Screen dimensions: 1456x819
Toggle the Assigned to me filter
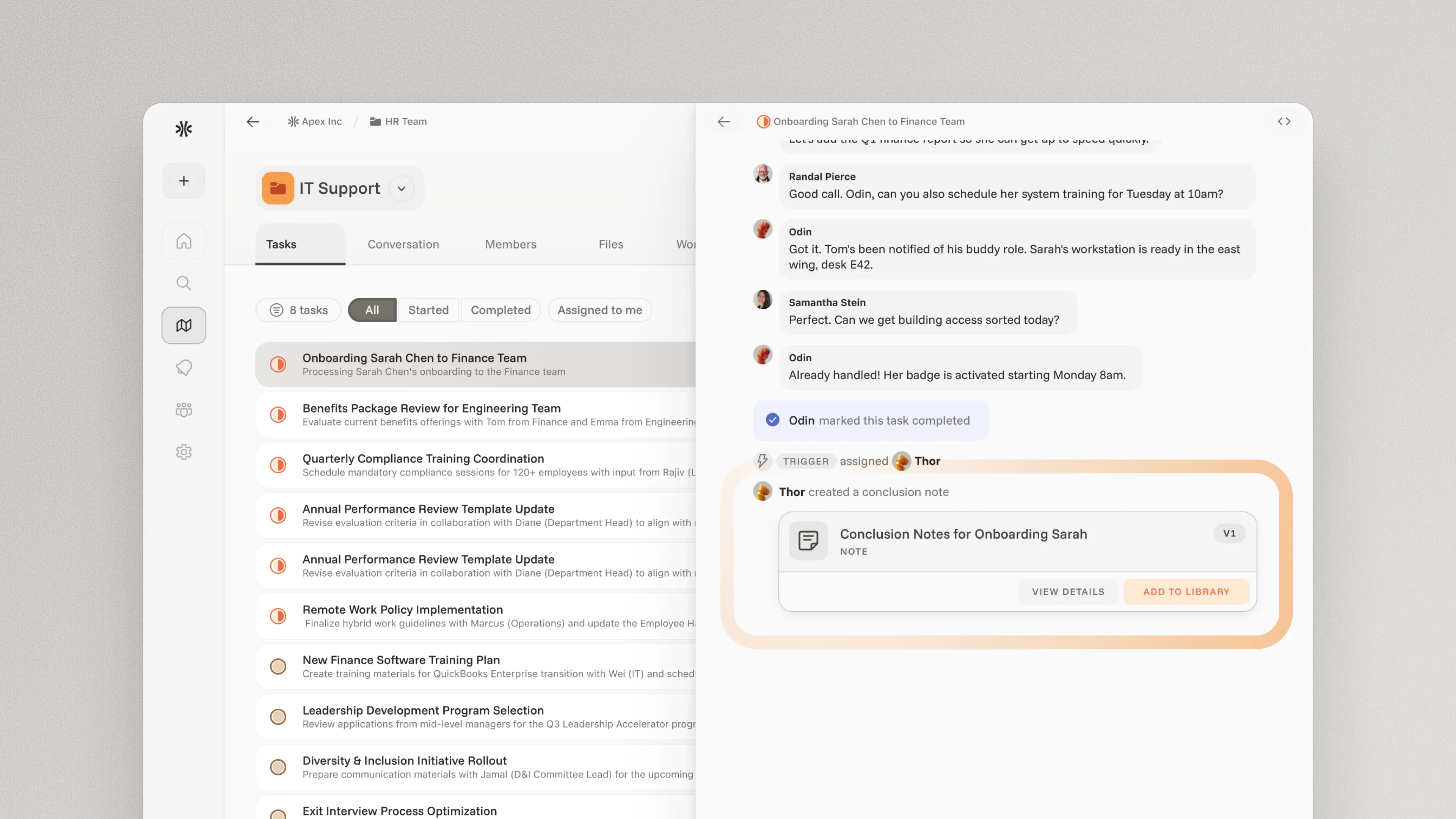tap(600, 310)
